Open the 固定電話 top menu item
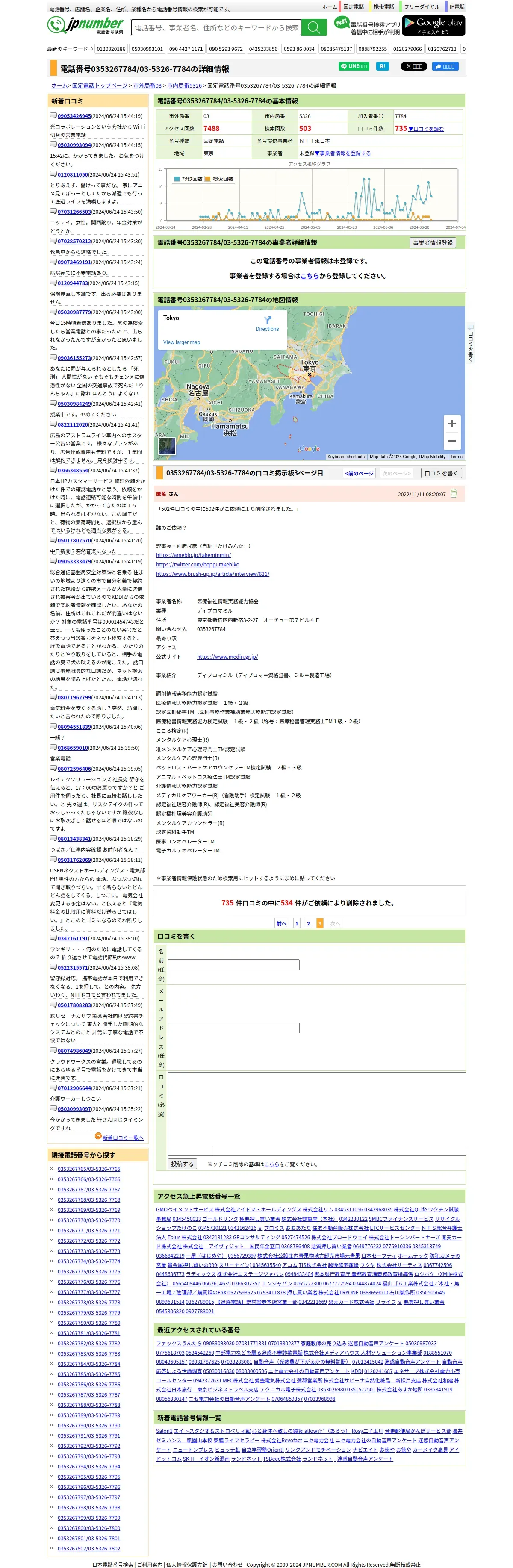The image size is (513, 1568). coord(354,7)
